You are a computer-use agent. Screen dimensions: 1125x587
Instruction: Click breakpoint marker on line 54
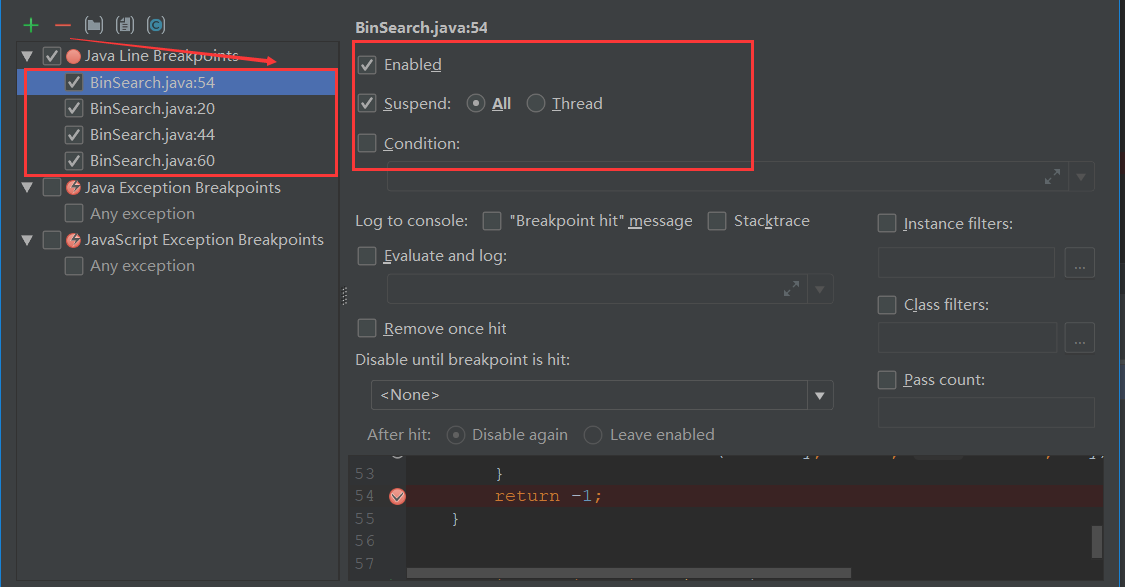click(x=397, y=497)
